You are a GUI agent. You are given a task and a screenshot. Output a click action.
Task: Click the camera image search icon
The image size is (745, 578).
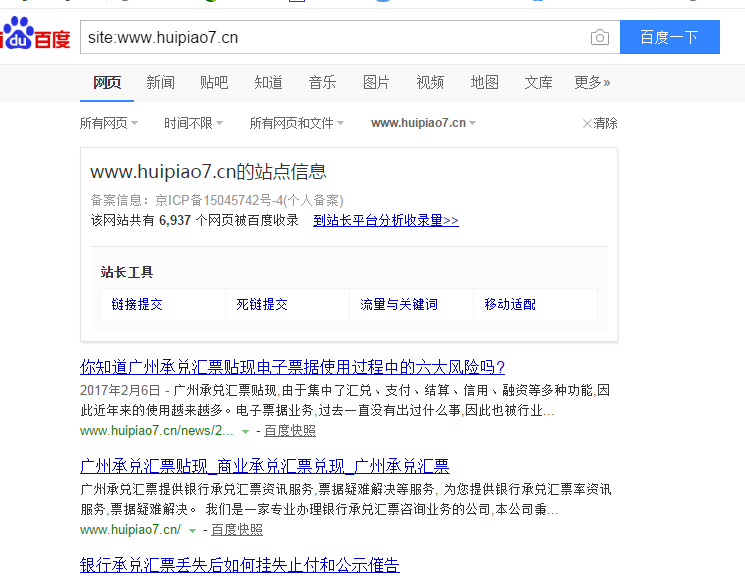(599, 38)
